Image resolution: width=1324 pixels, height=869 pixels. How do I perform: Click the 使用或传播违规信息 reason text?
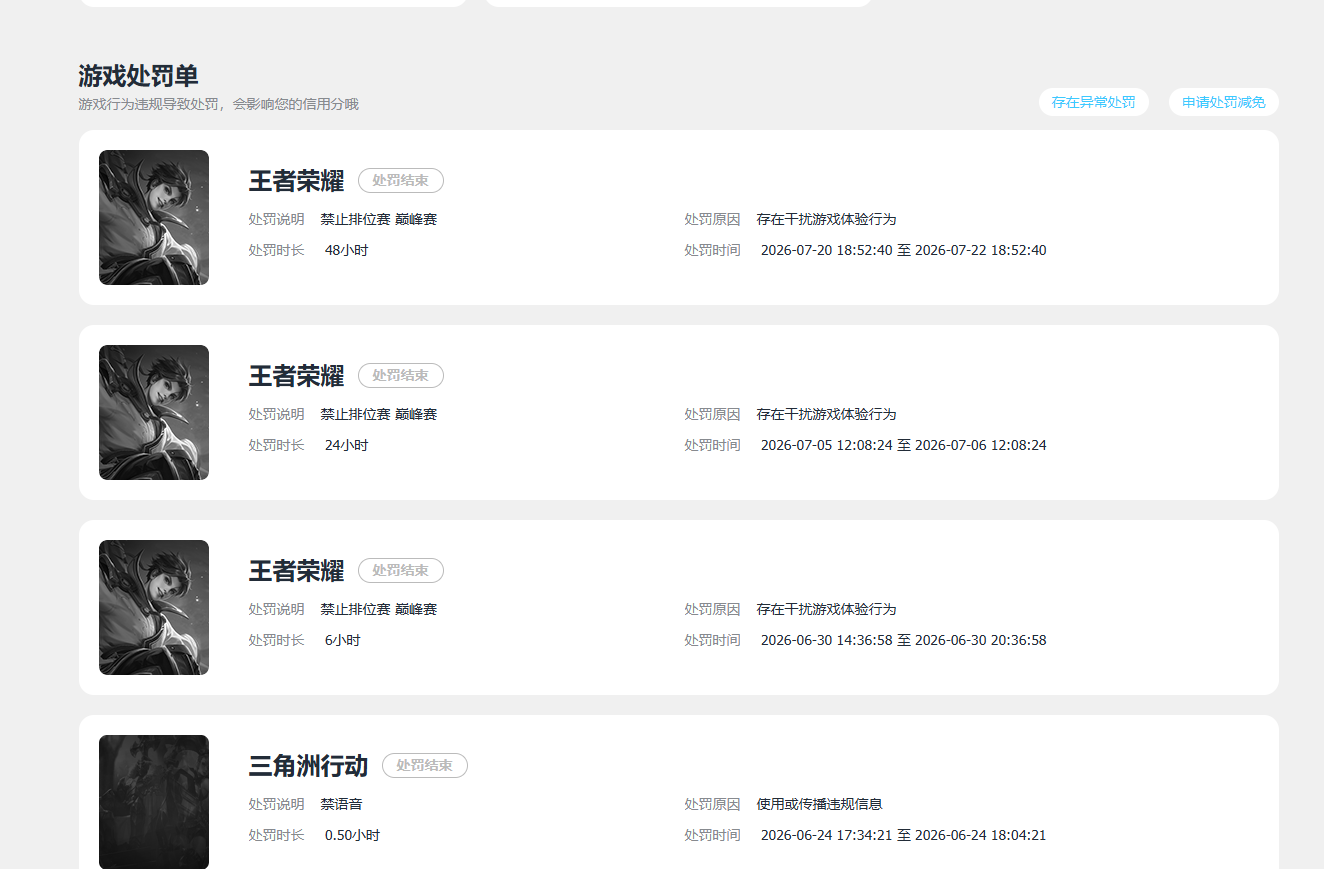pyautogui.click(x=820, y=804)
